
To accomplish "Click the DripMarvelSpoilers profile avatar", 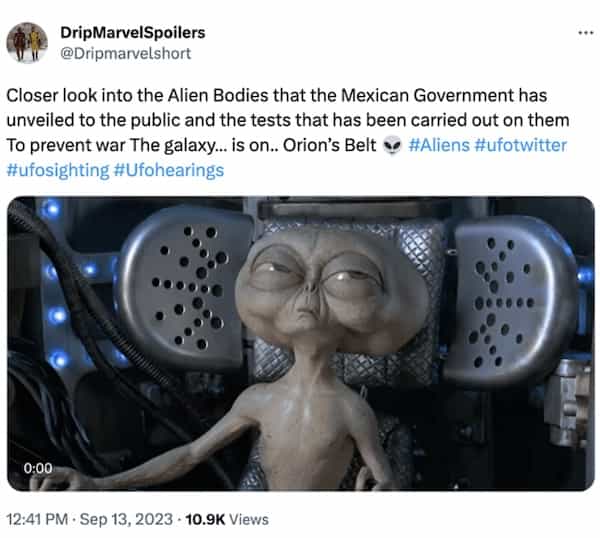I will point(27,42).
